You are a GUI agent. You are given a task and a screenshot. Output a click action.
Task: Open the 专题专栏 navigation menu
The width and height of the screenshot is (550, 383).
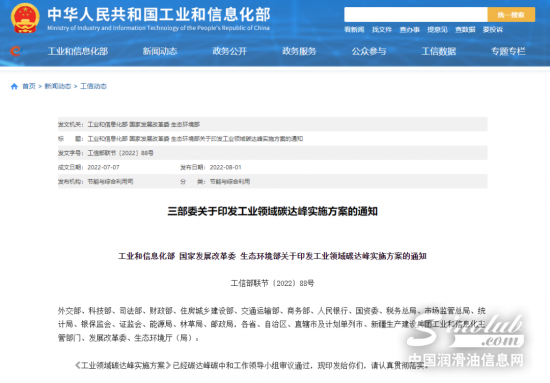[508, 51]
